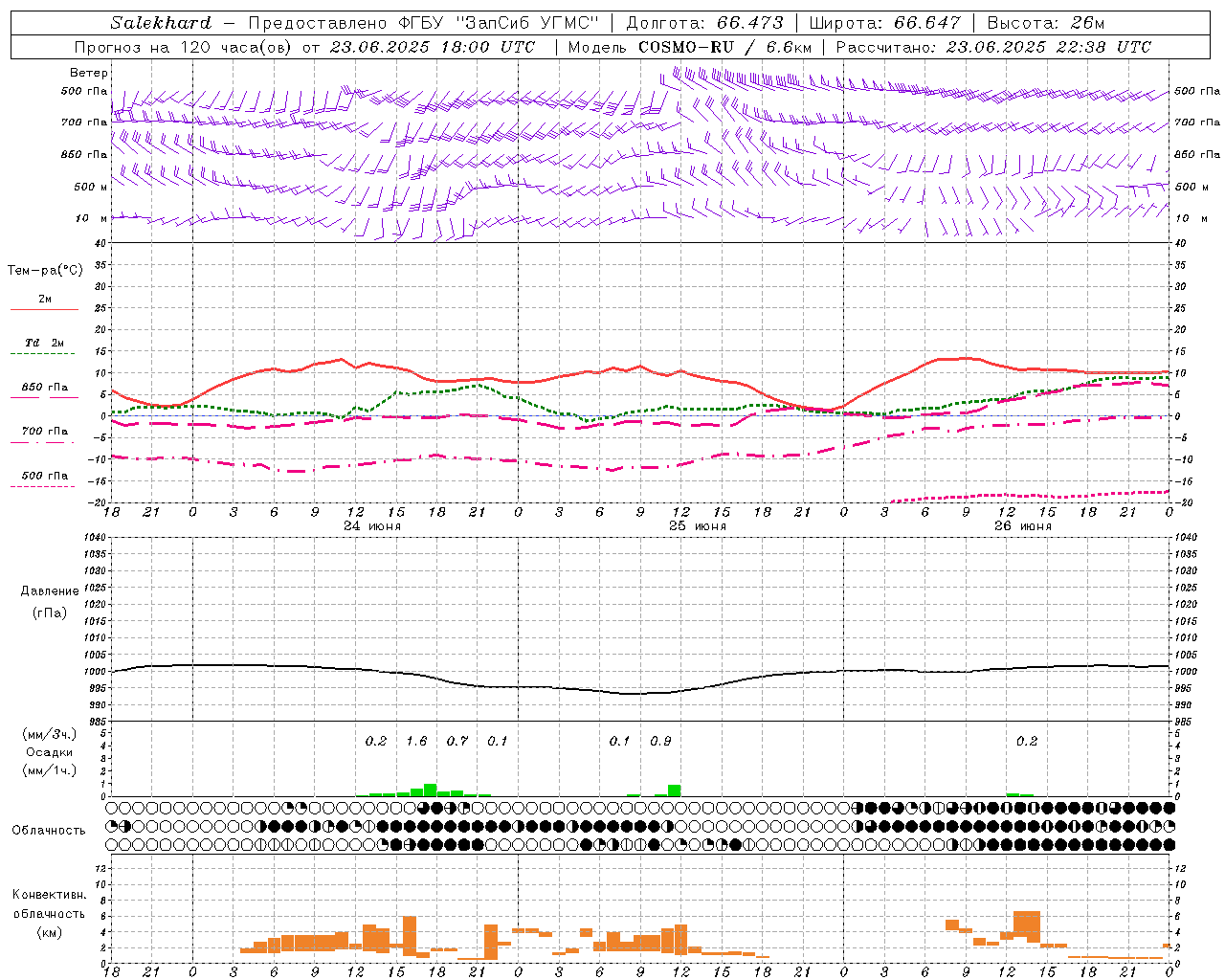Click the "Тем-ра(°C)" temperature label
The image size is (1225, 980).
click(x=45, y=271)
